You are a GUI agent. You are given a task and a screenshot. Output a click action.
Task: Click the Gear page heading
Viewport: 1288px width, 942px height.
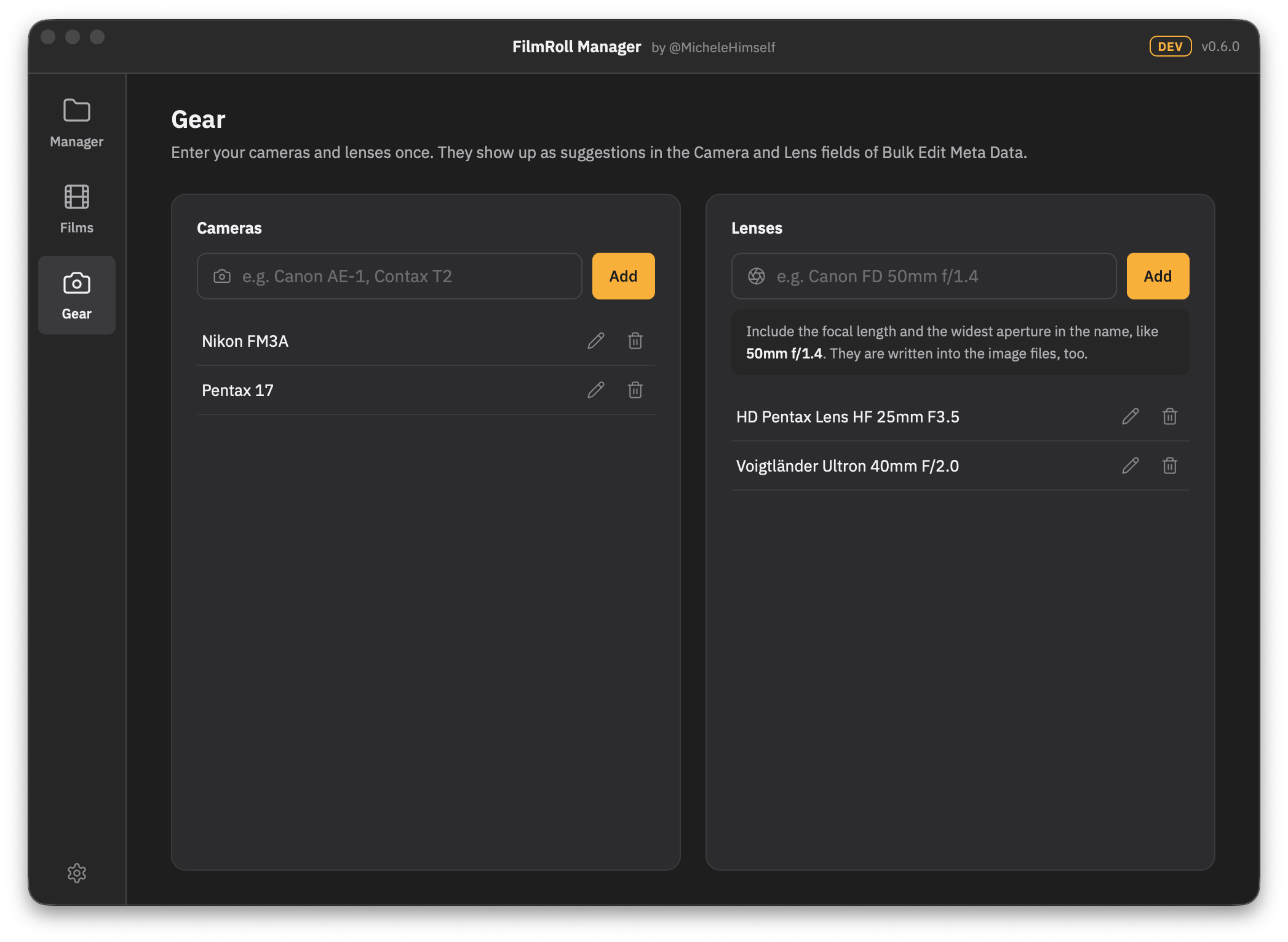click(198, 119)
